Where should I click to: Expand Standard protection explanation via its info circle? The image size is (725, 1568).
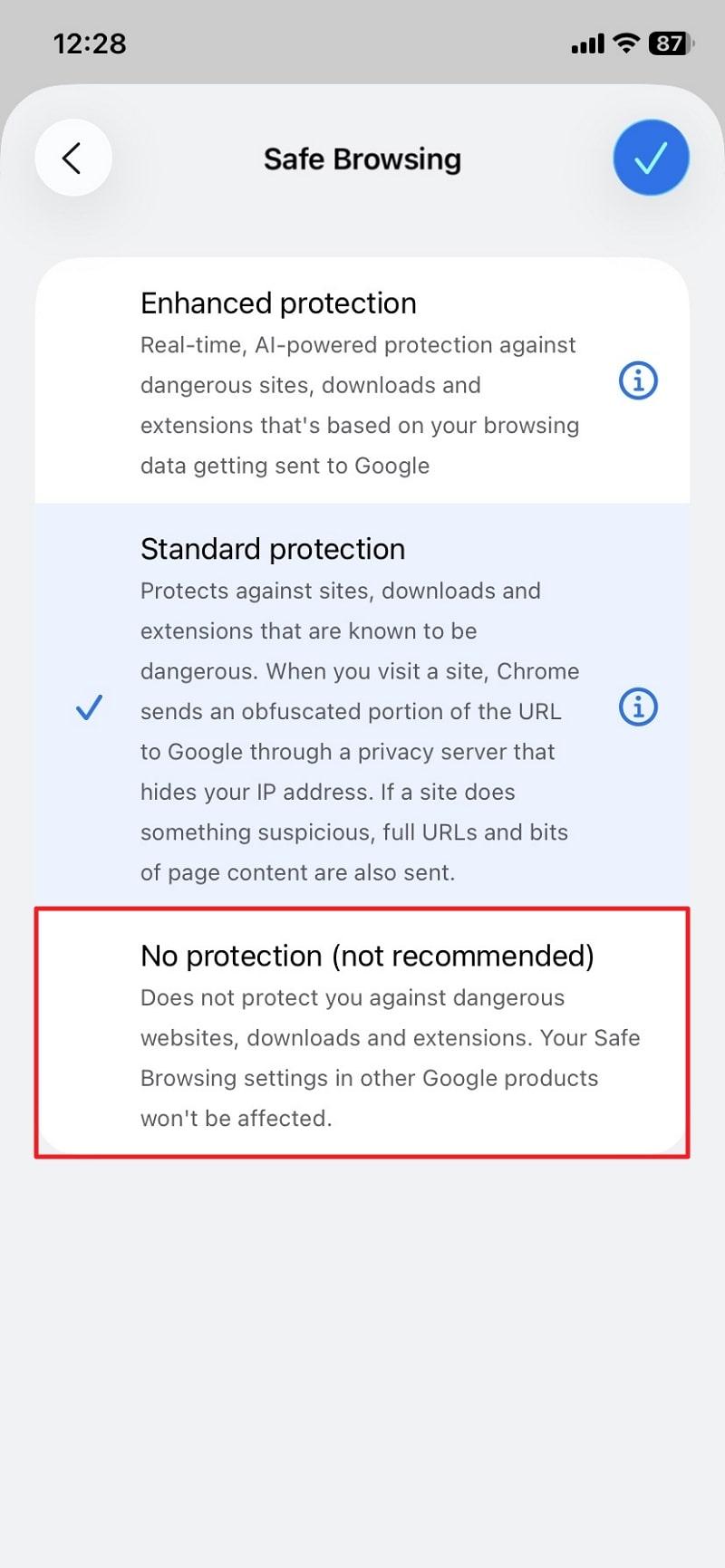638,707
